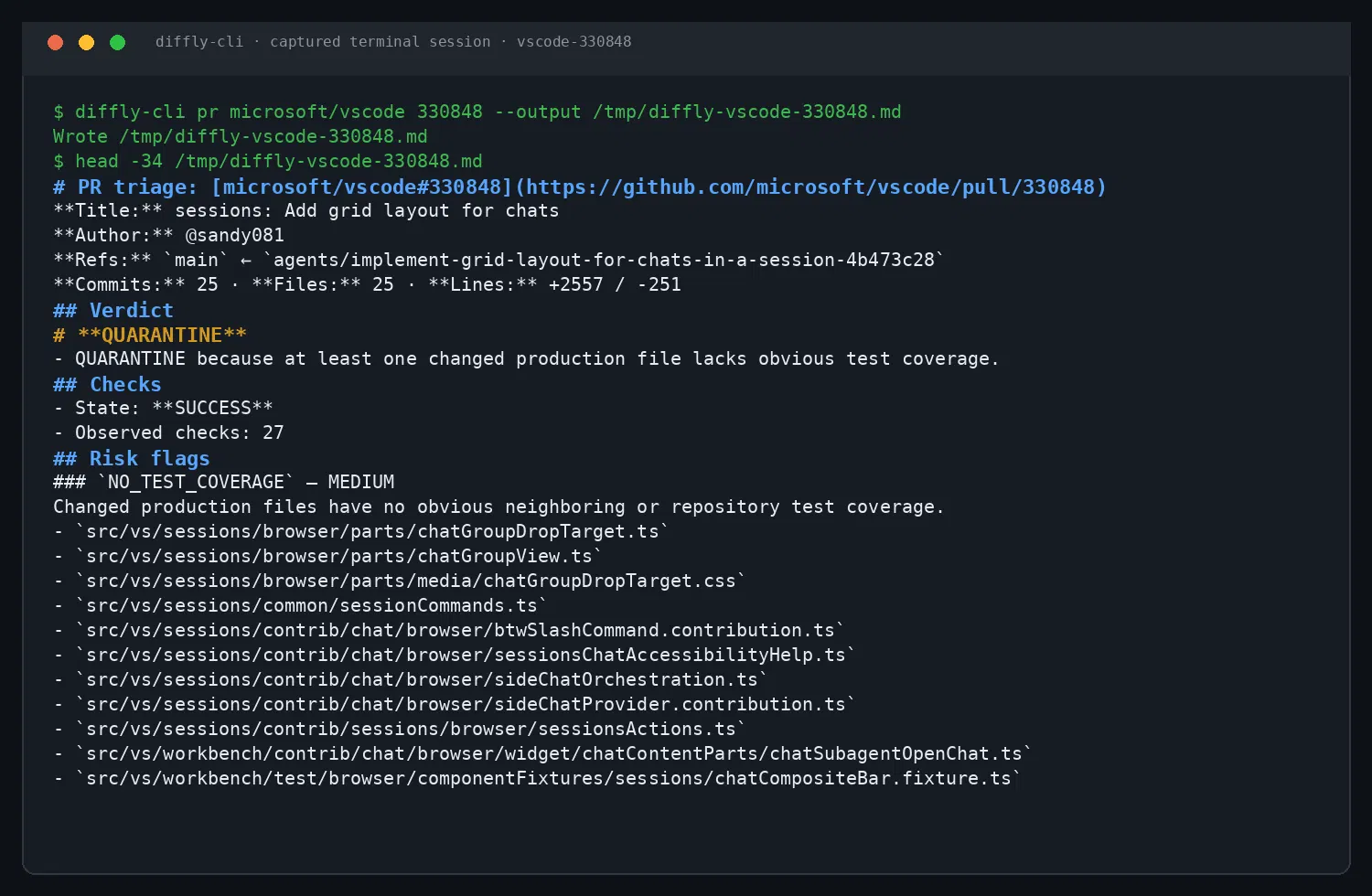Click the '**Author:** @sandy081' line
This screenshot has width=1372, height=896.
click(x=168, y=235)
